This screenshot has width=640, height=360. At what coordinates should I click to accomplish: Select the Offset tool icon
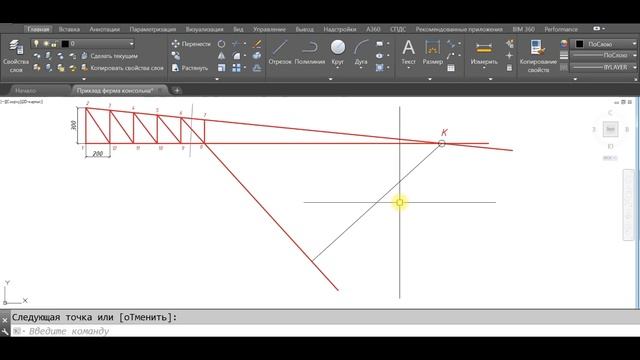pyautogui.click(x=257, y=68)
